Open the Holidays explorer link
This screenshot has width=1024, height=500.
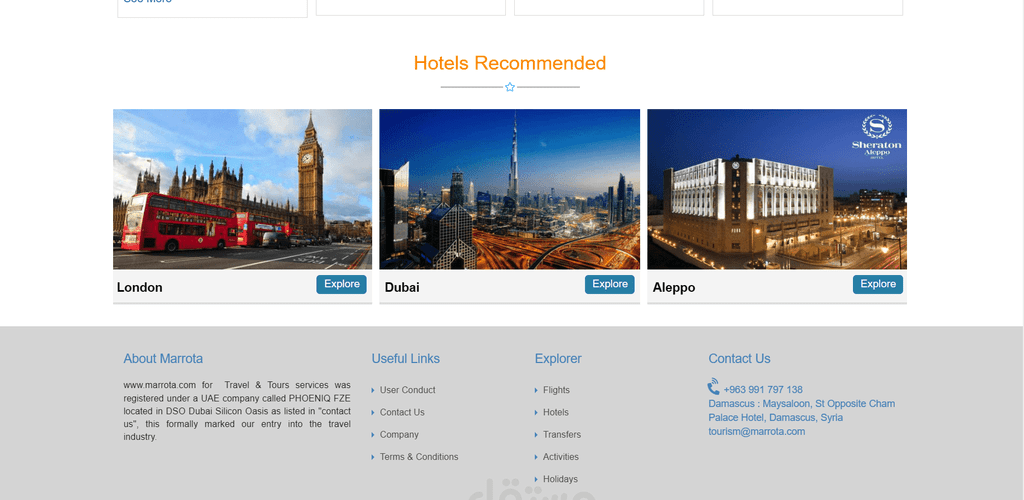pyautogui.click(x=560, y=479)
